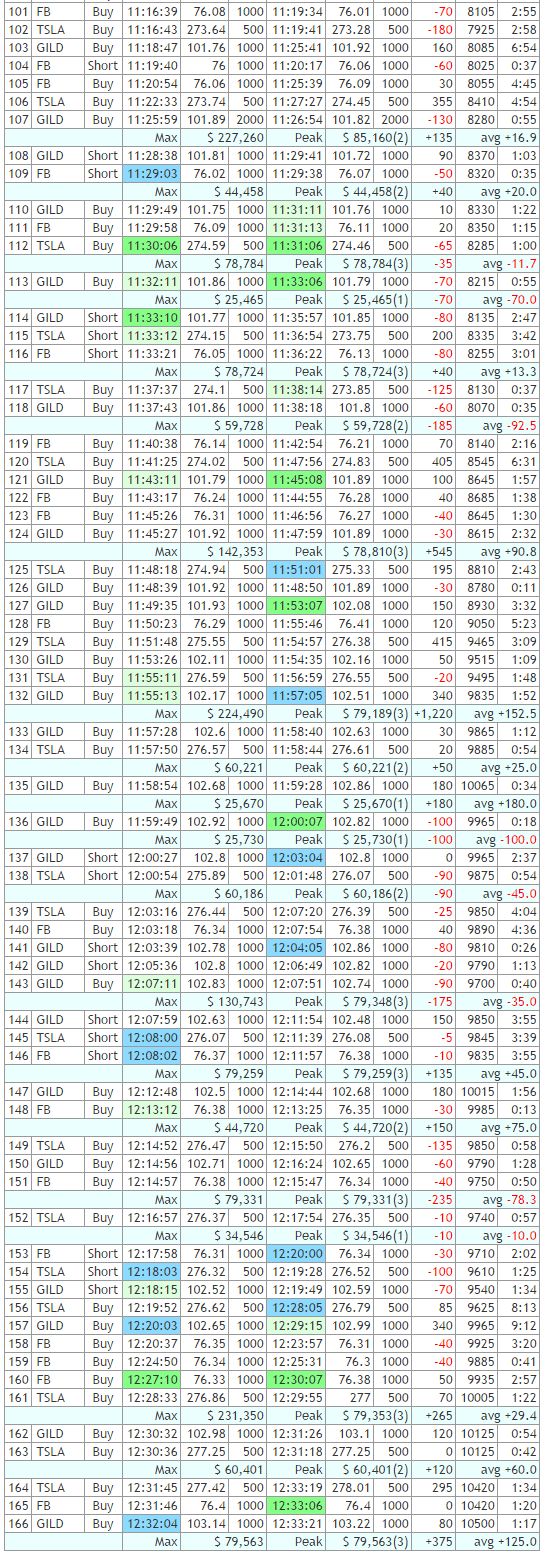543x1555 pixels.
Task: Select highlighted entry time 12:08:02 in row 146
Action: click(152, 1055)
